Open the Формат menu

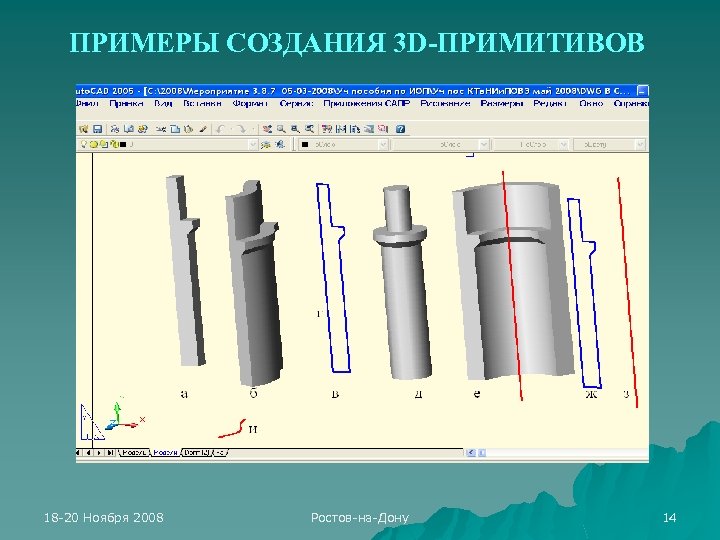[250, 104]
